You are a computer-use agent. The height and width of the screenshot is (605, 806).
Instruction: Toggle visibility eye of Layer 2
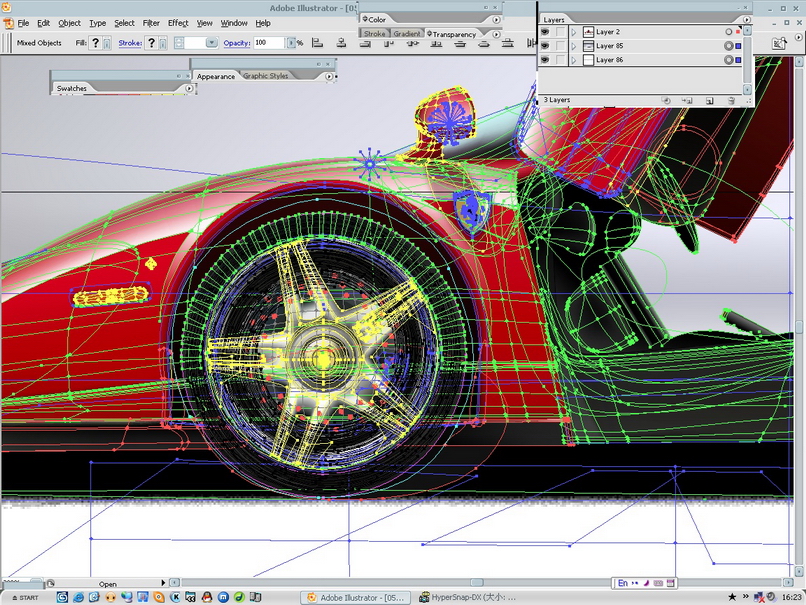coord(545,32)
